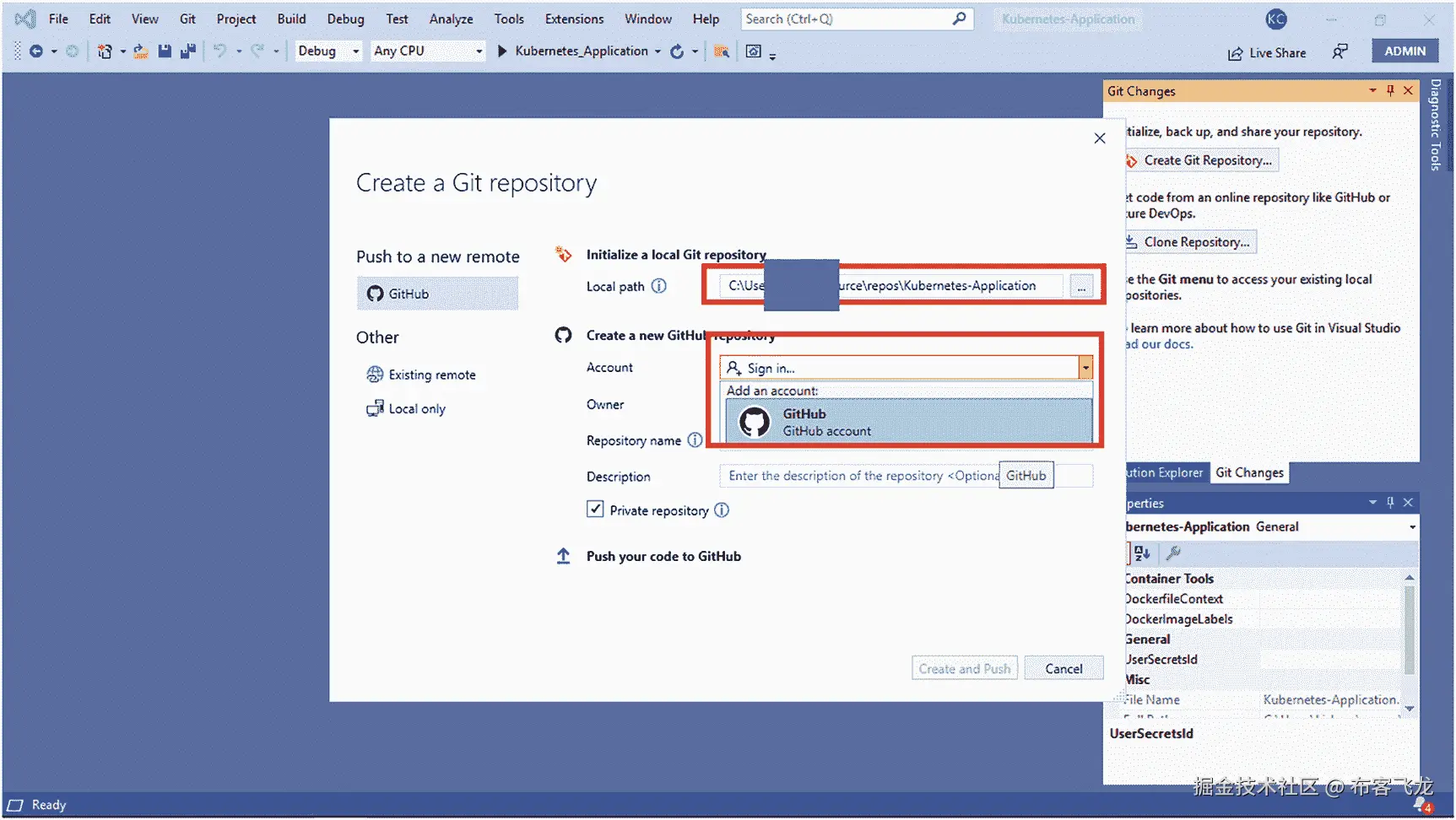This screenshot has height=820, width=1456.
Task: Open the Project menu
Action: click(x=236, y=19)
